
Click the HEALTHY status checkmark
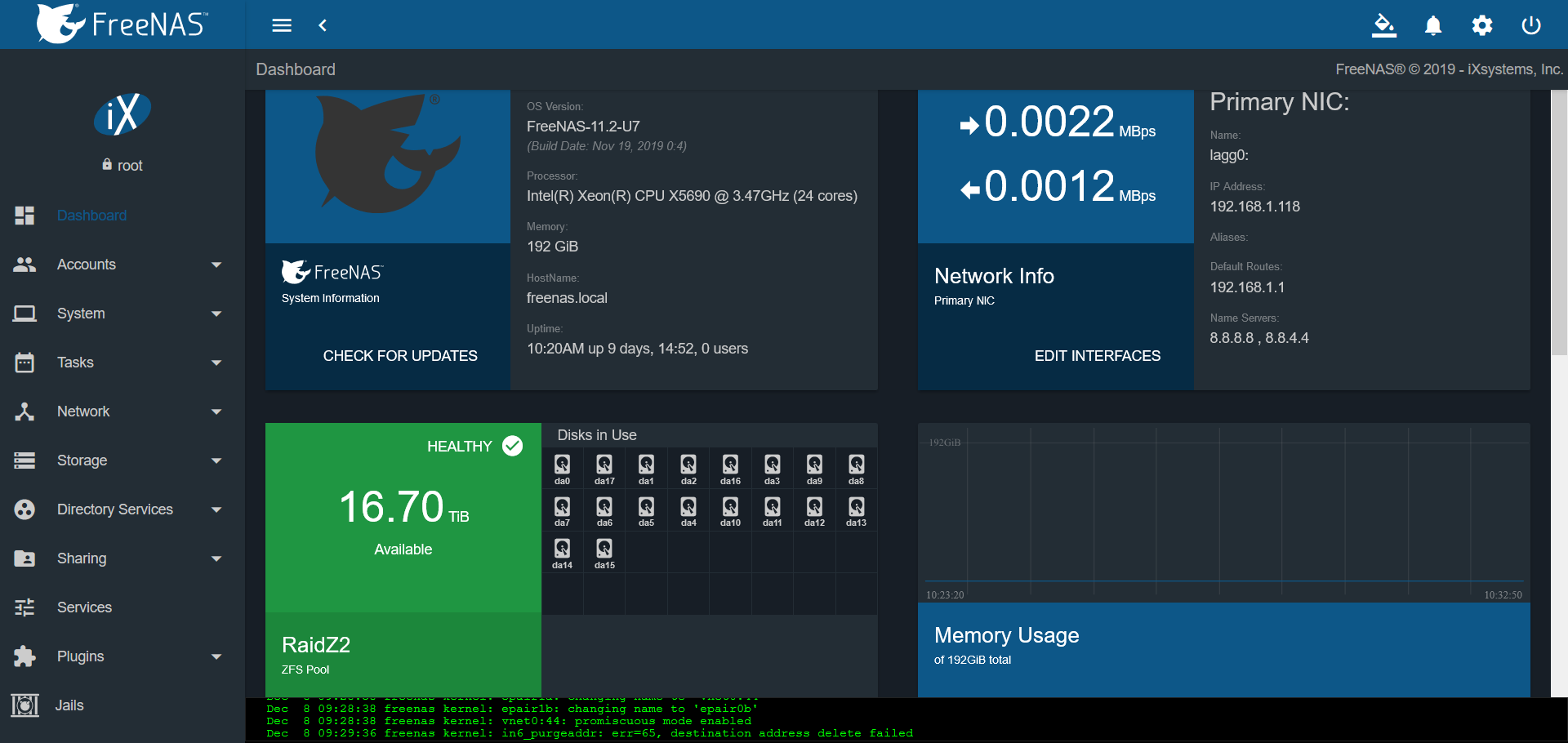tap(512, 446)
